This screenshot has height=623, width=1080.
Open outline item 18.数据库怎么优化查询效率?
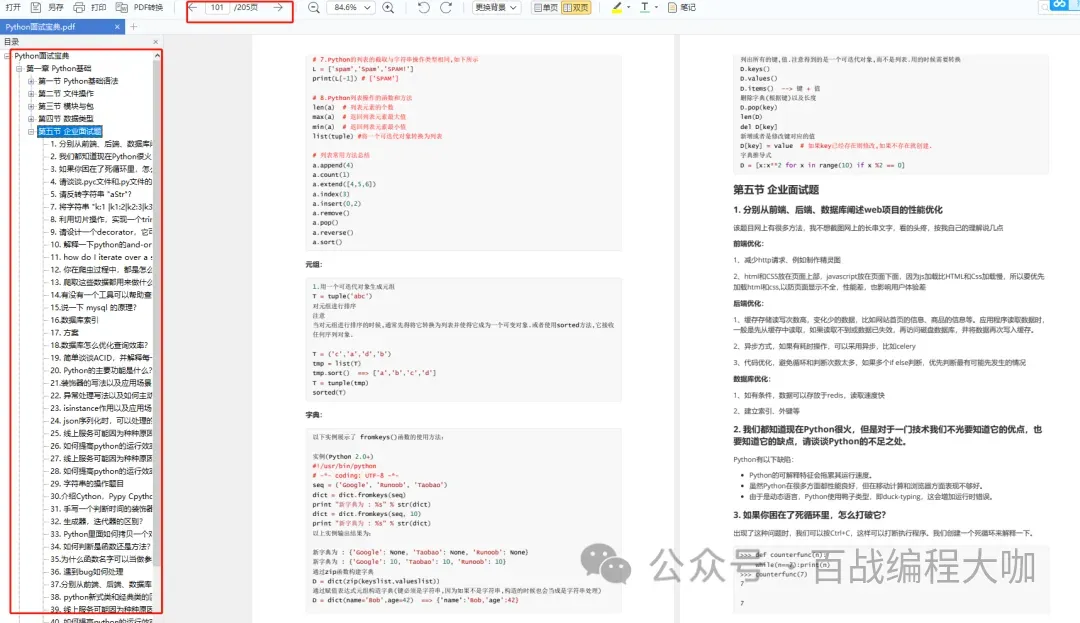99,345
